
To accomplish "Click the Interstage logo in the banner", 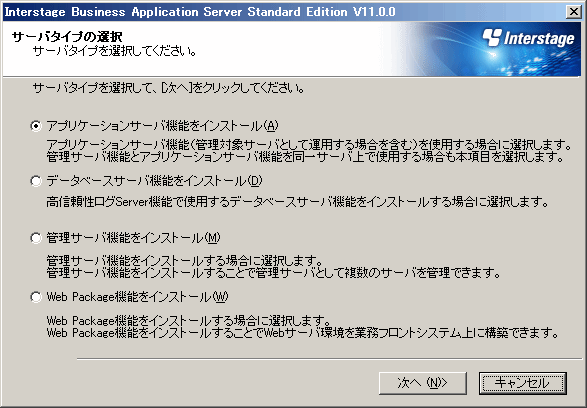I will (528, 38).
